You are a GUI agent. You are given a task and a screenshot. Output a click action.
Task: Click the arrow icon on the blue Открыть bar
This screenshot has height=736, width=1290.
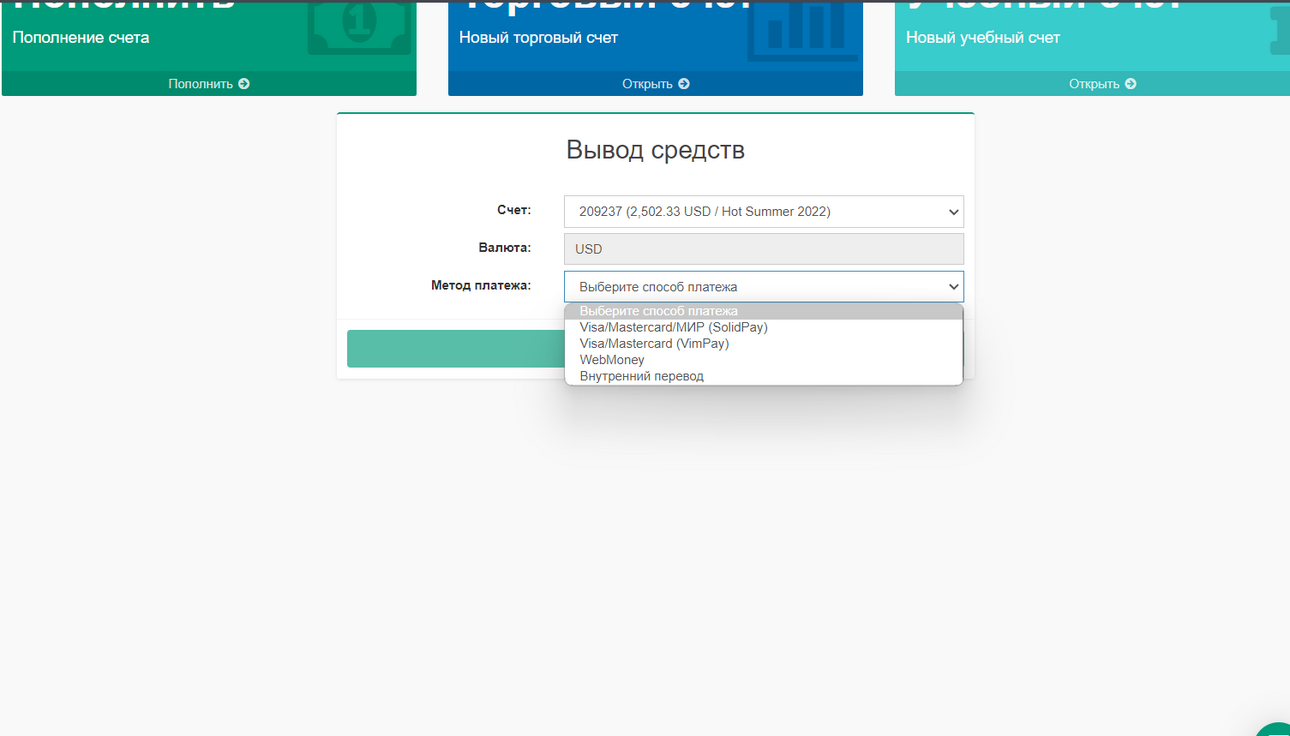[684, 84]
